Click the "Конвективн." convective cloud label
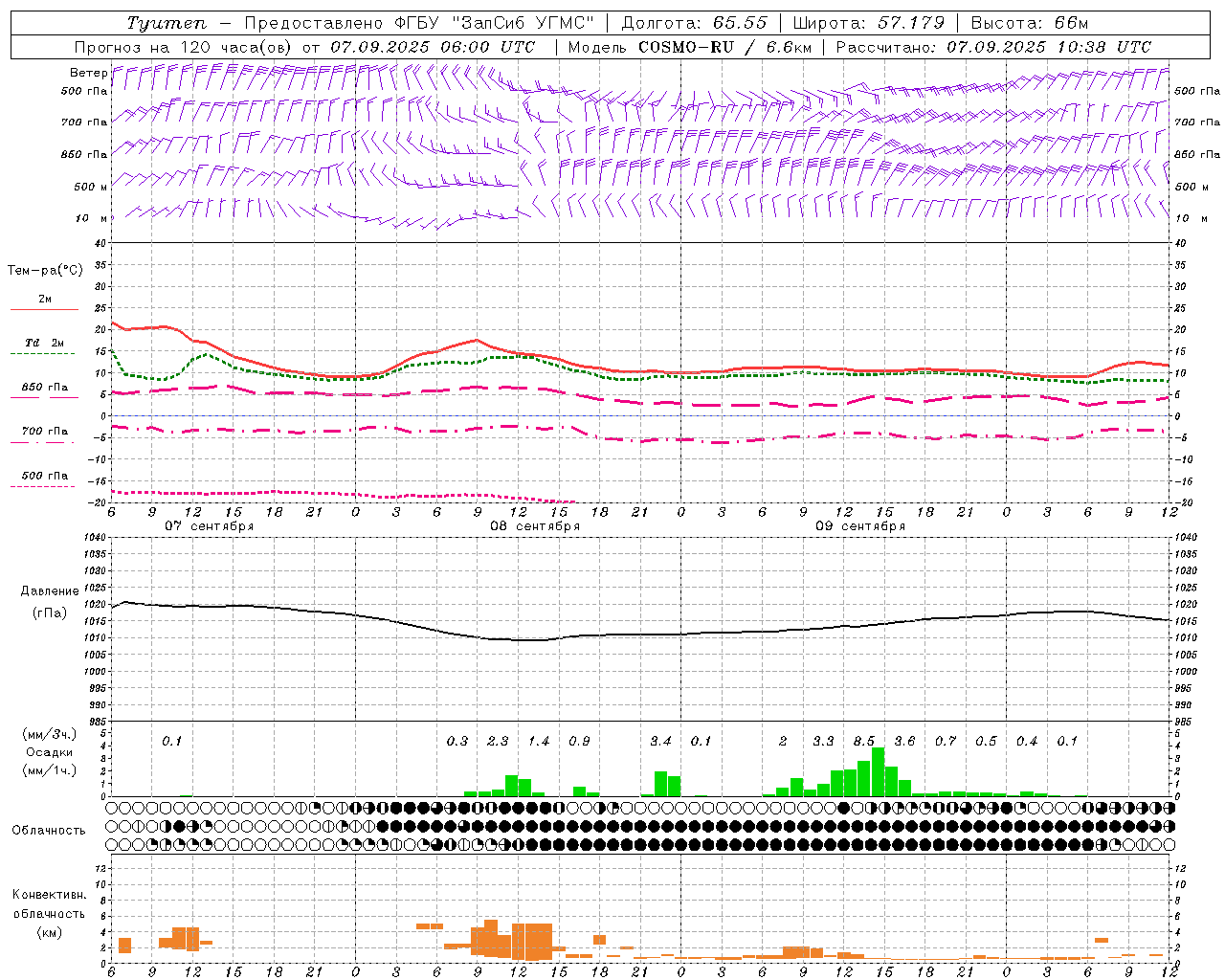 coord(49,896)
